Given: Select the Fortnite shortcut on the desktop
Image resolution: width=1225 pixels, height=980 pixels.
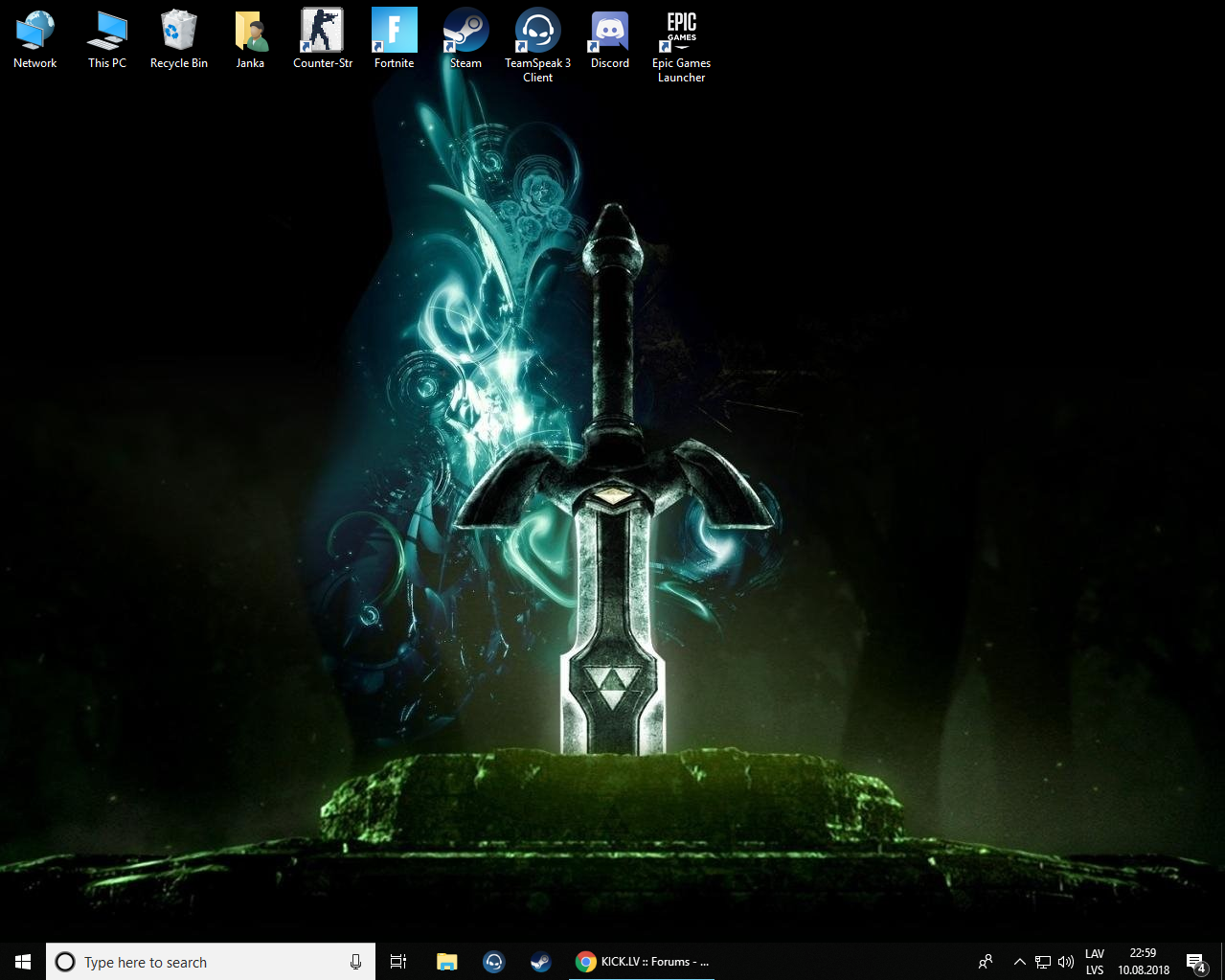Looking at the screenshot, I should (395, 39).
